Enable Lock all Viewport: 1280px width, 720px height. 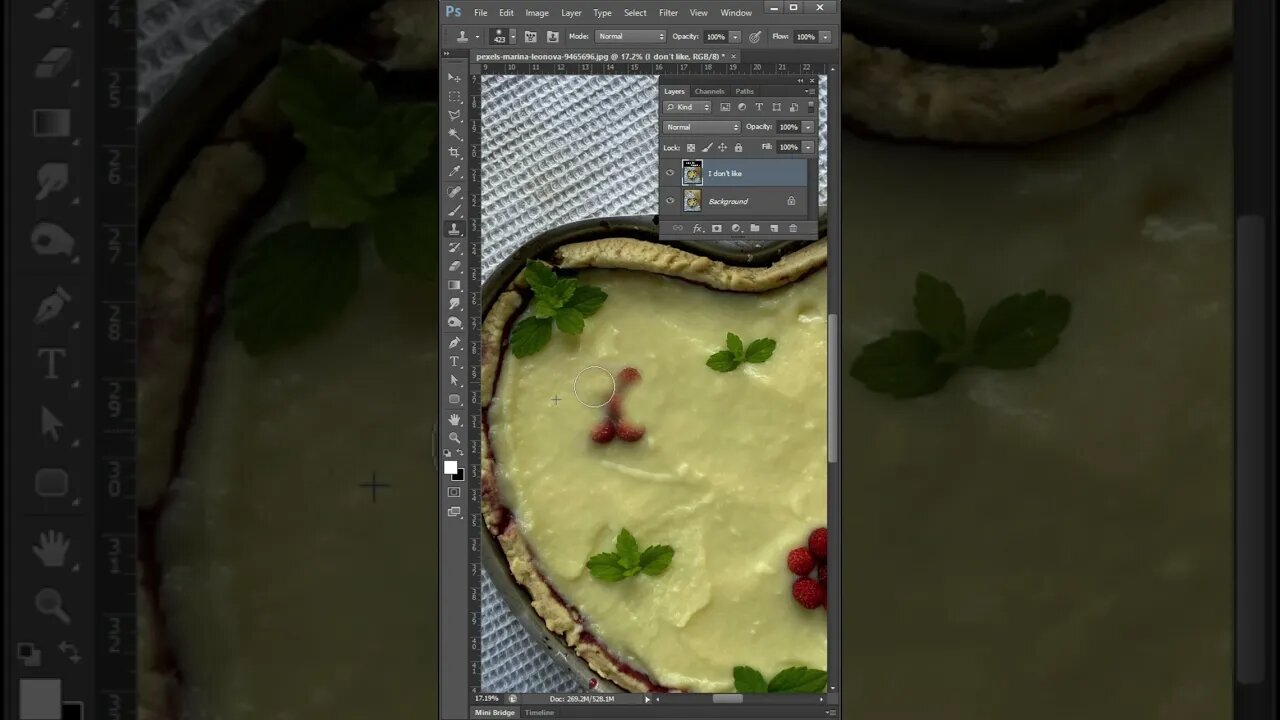click(738, 147)
